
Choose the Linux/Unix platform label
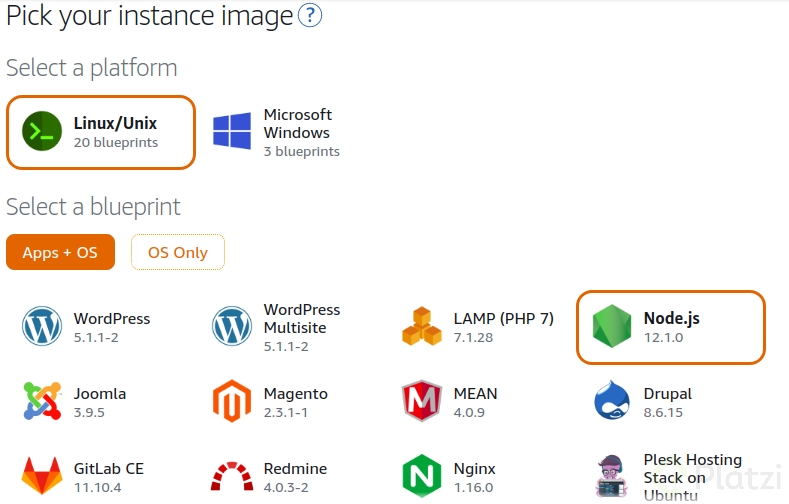click(x=115, y=123)
